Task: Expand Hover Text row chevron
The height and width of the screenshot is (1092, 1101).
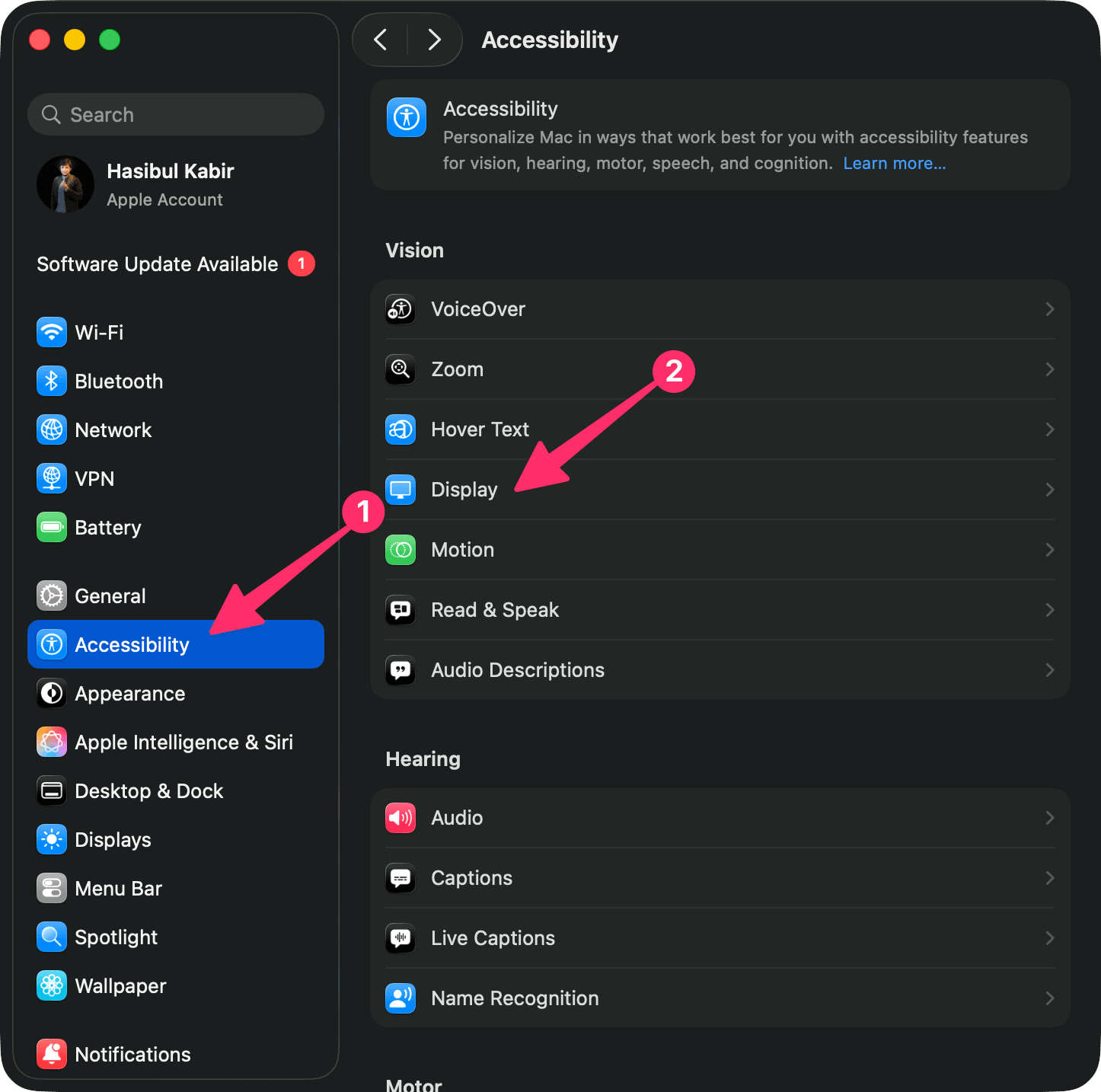Action: (x=1050, y=429)
